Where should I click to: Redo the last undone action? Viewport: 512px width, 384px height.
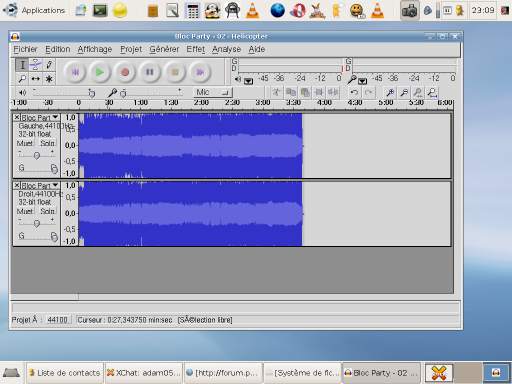(369, 92)
